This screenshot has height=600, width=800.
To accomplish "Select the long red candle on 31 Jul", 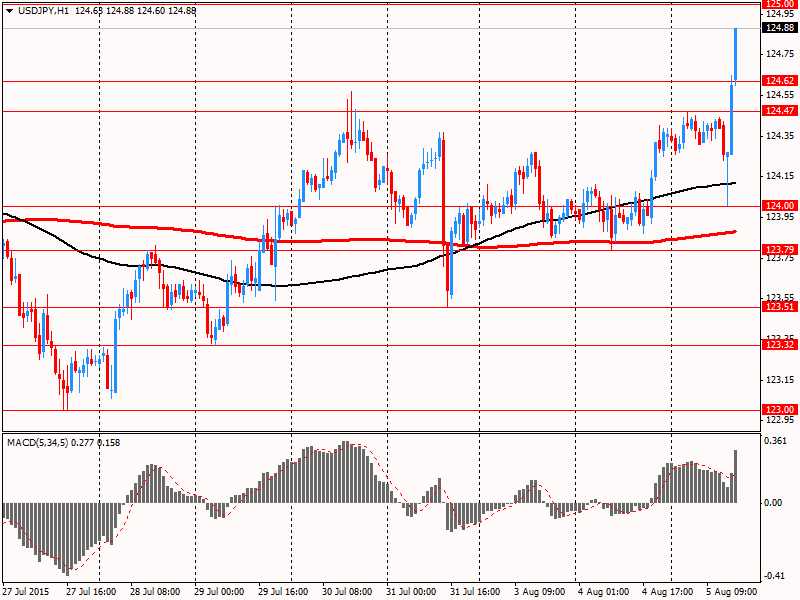I will click(443, 192).
